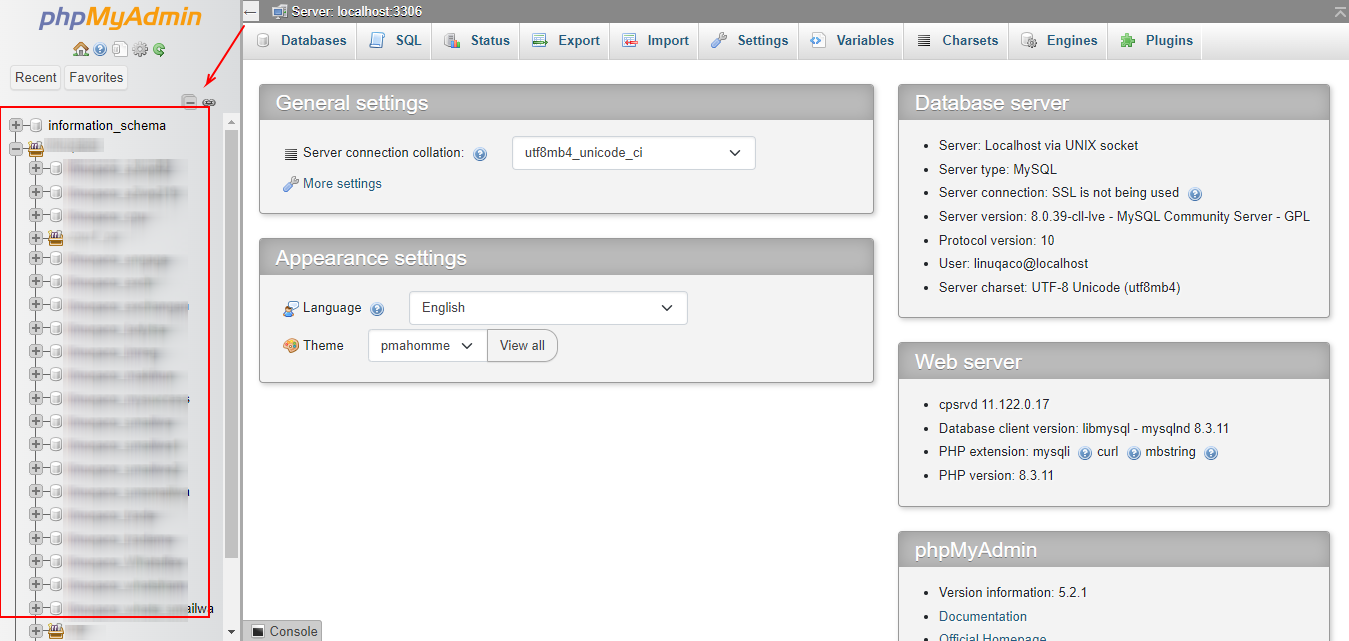Image resolution: width=1349 pixels, height=641 pixels.
Task: Click navigation panel scrollbar down arrow
Action: tap(232, 632)
